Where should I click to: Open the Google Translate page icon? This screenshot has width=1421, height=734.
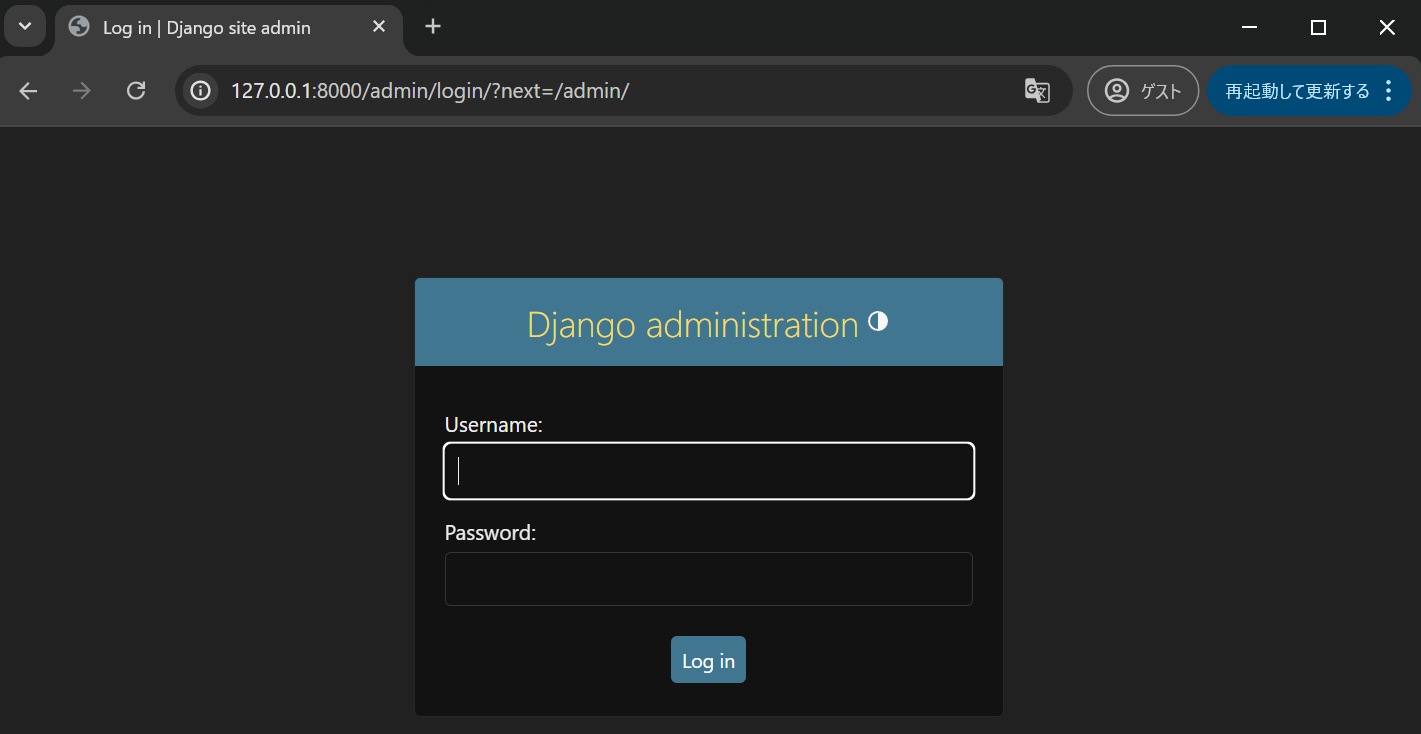click(1037, 91)
